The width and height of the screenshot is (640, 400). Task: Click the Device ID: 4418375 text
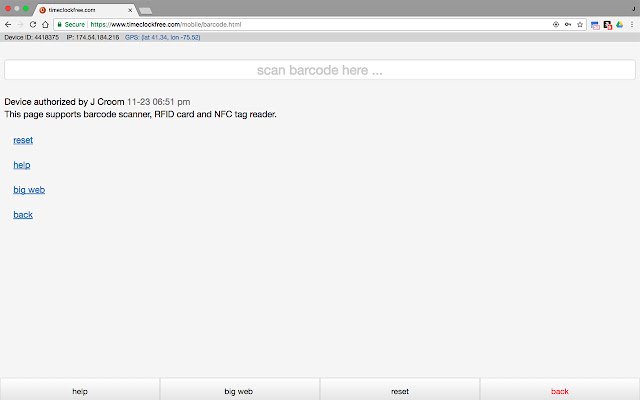pos(31,37)
